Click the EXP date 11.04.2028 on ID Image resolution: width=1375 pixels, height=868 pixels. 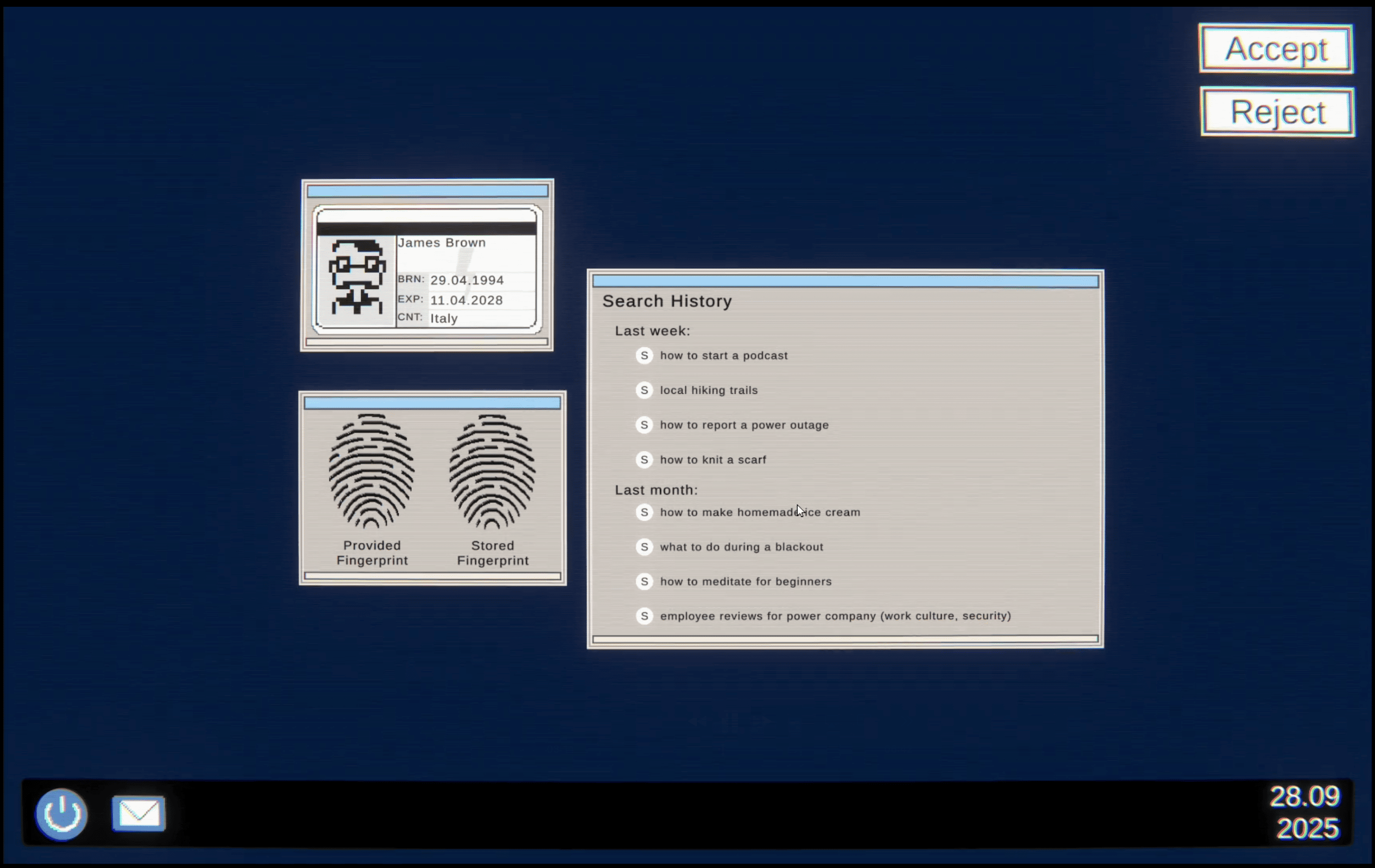[466, 300]
